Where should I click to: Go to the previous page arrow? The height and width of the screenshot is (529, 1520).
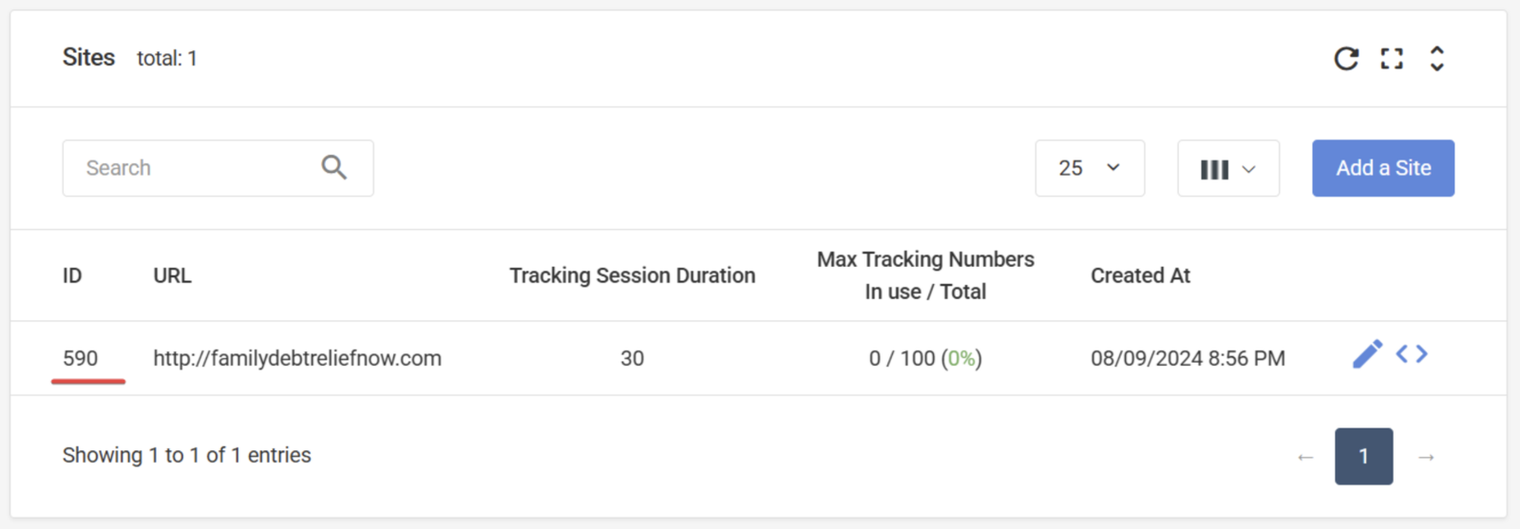pos(1305,457)
